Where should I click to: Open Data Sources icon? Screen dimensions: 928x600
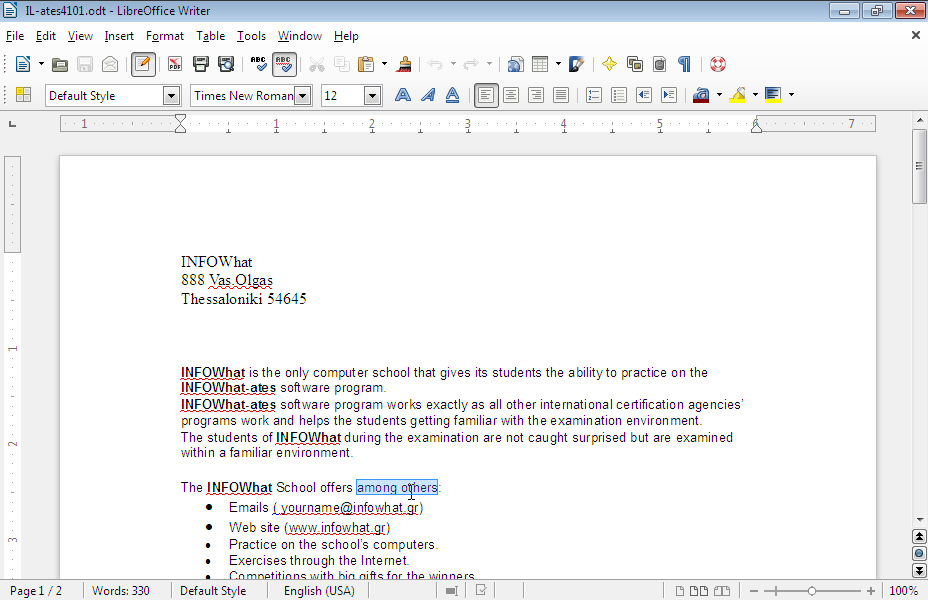coord(659,64)
